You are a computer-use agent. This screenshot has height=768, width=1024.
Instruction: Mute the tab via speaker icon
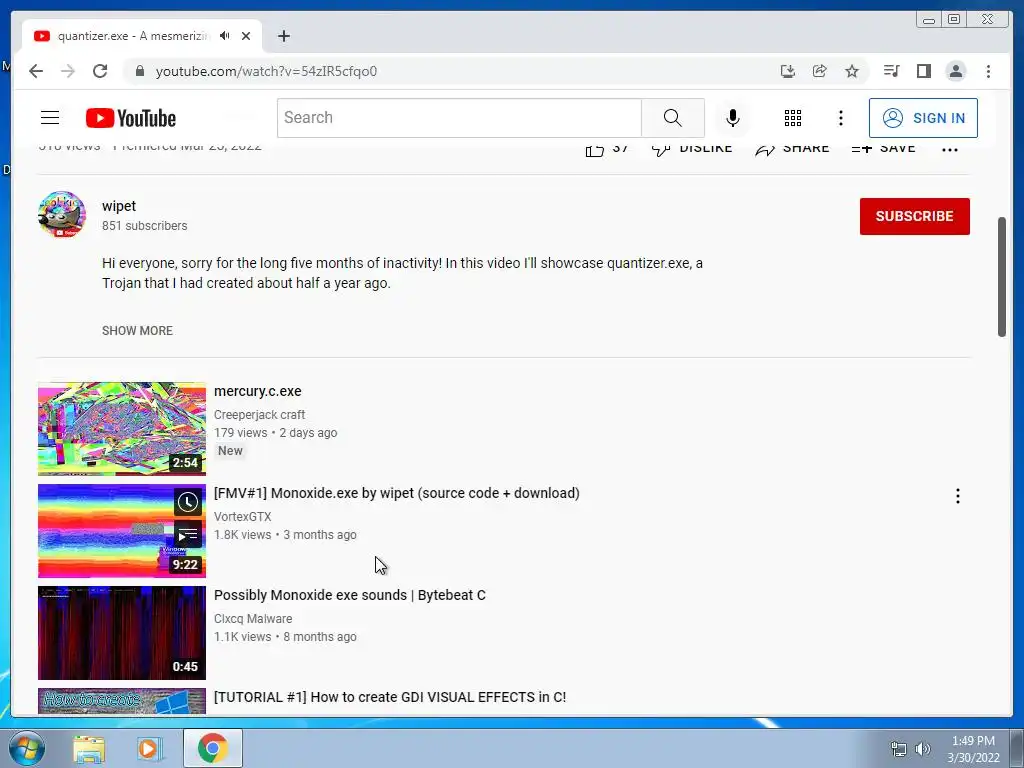pos(225,36)
